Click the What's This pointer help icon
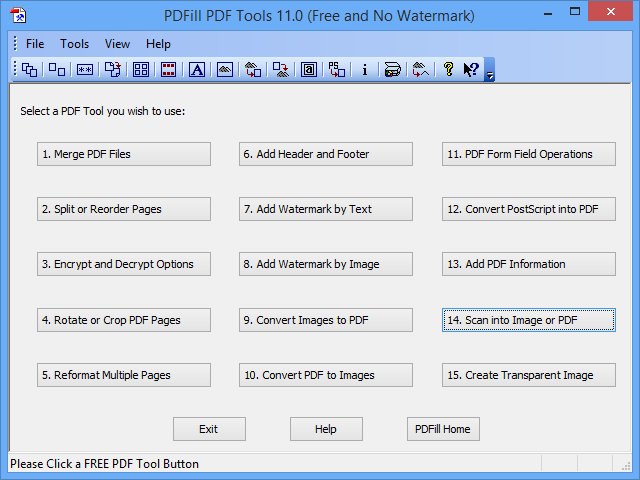The image size is (640, 480). coord(471,70)
